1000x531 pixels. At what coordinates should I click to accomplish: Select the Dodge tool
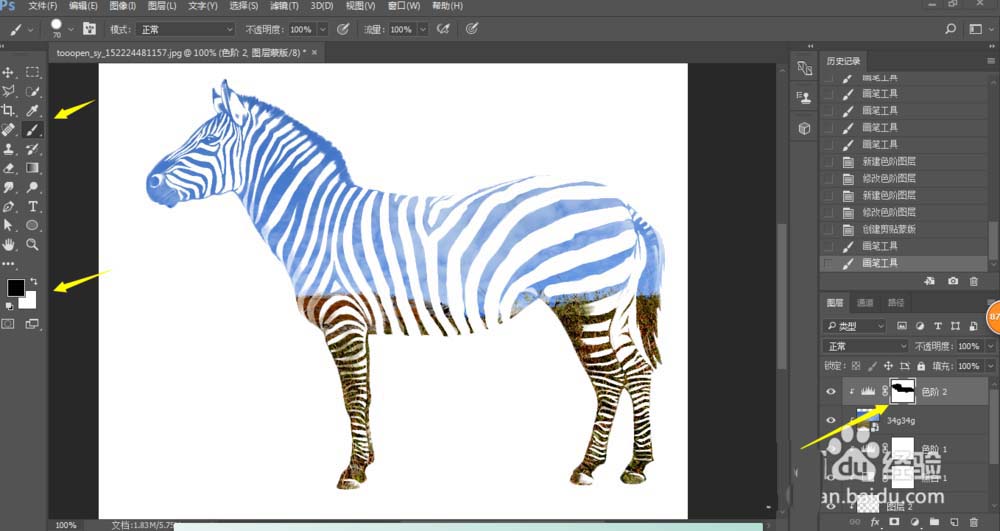coord(33,187)
